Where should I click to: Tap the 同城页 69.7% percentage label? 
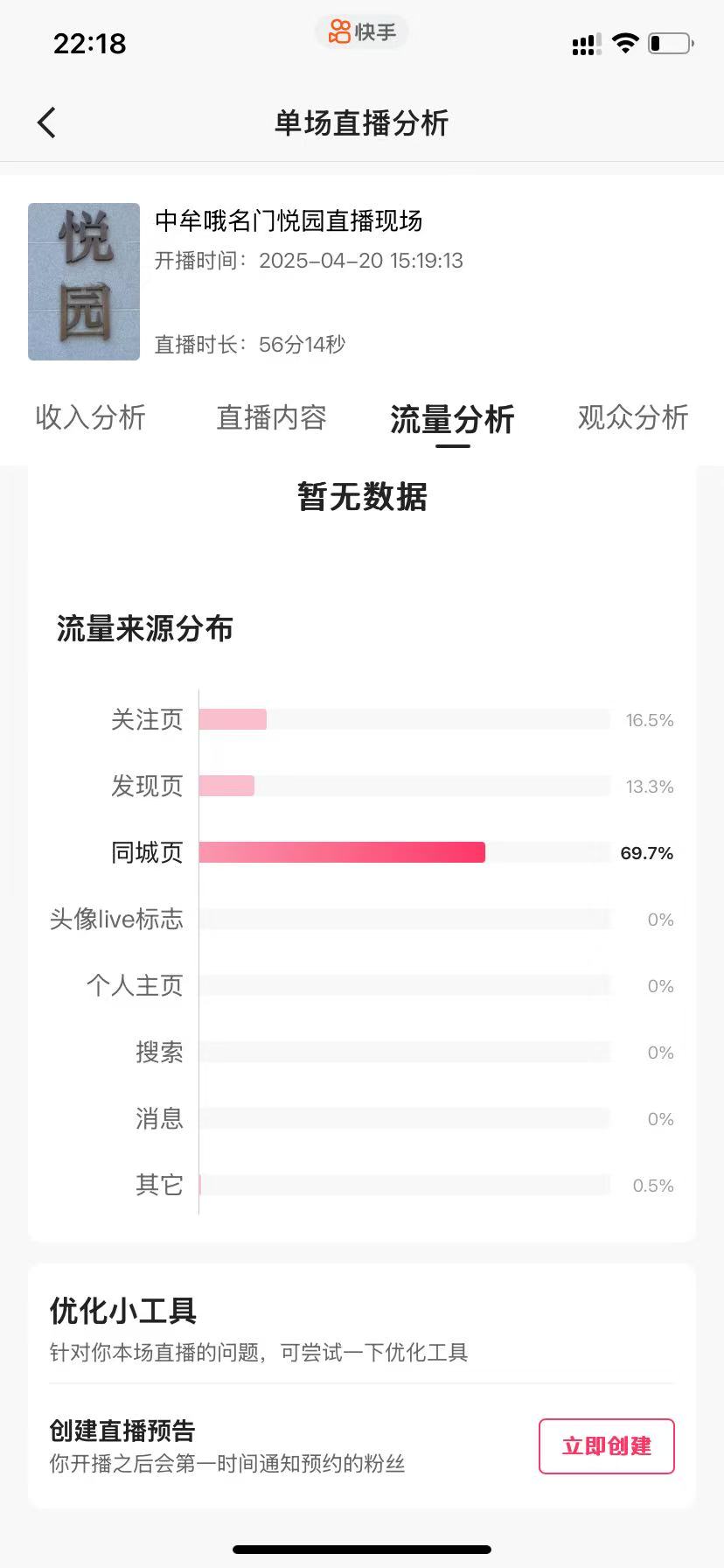coord(646,853)
